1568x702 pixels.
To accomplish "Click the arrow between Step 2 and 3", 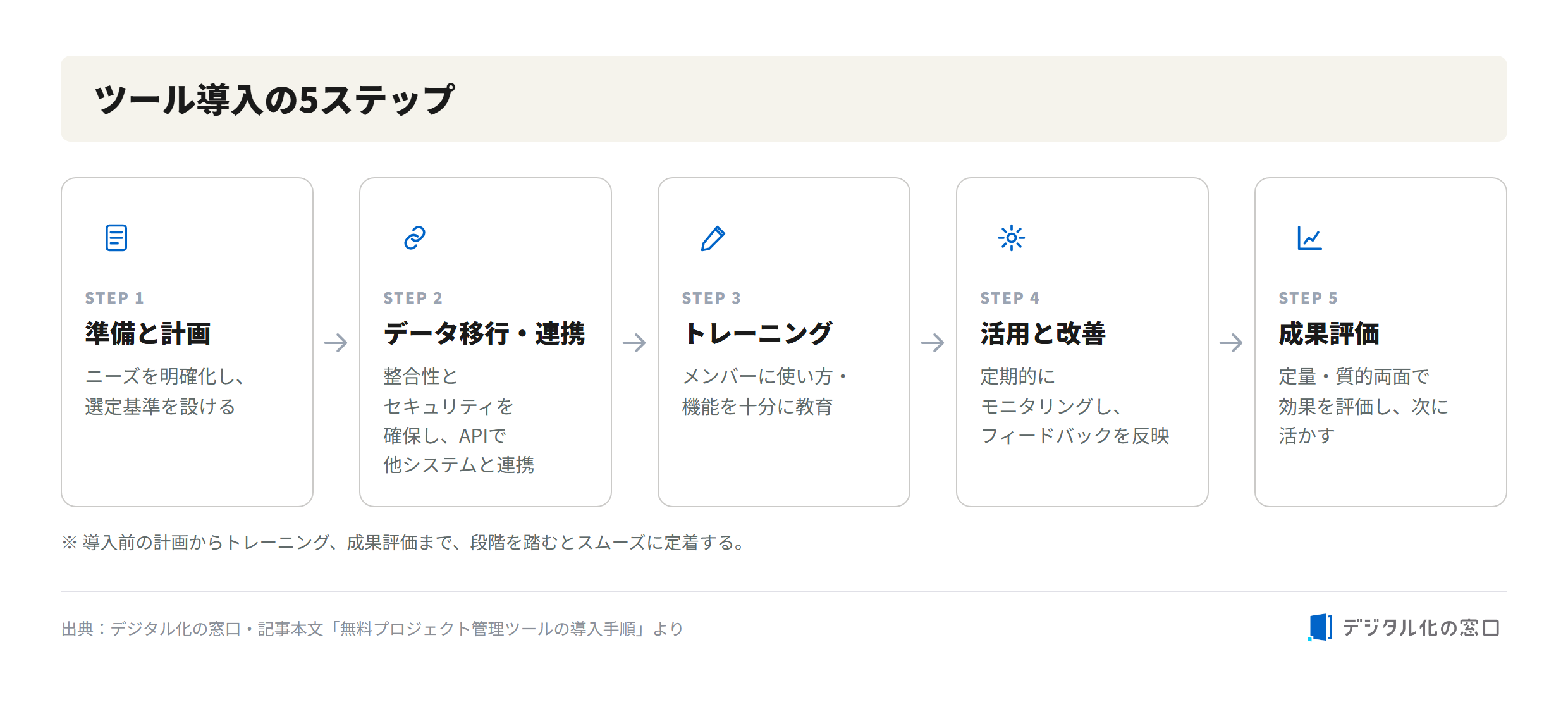I will click(x=635, y=343).
